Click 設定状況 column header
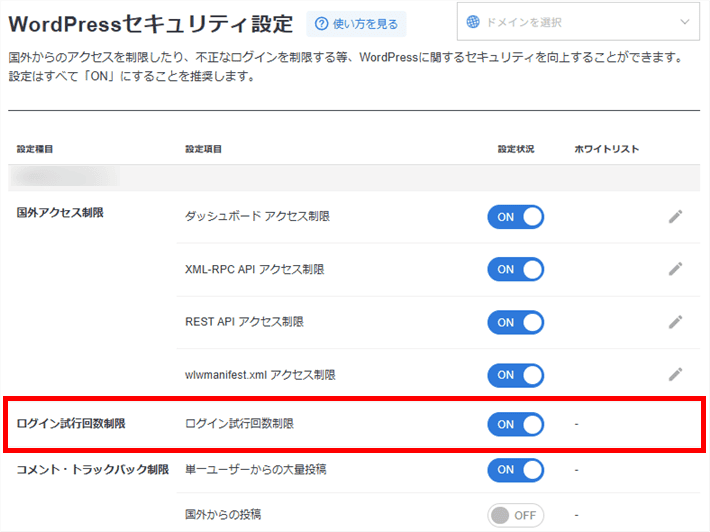The width and height of the screenshot is (710, 532). 516,149
